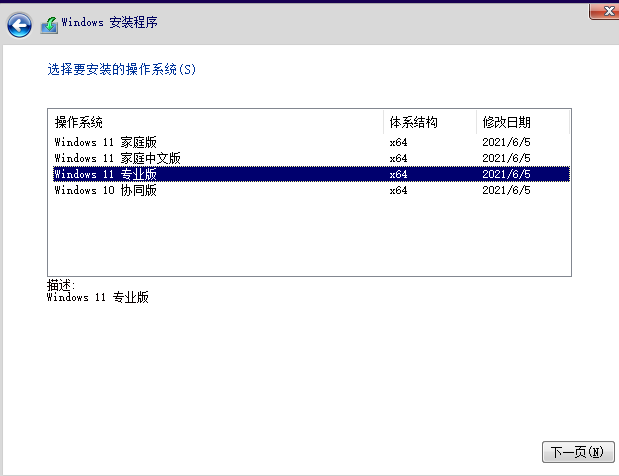Click the 描述: label

pos(61,285)
